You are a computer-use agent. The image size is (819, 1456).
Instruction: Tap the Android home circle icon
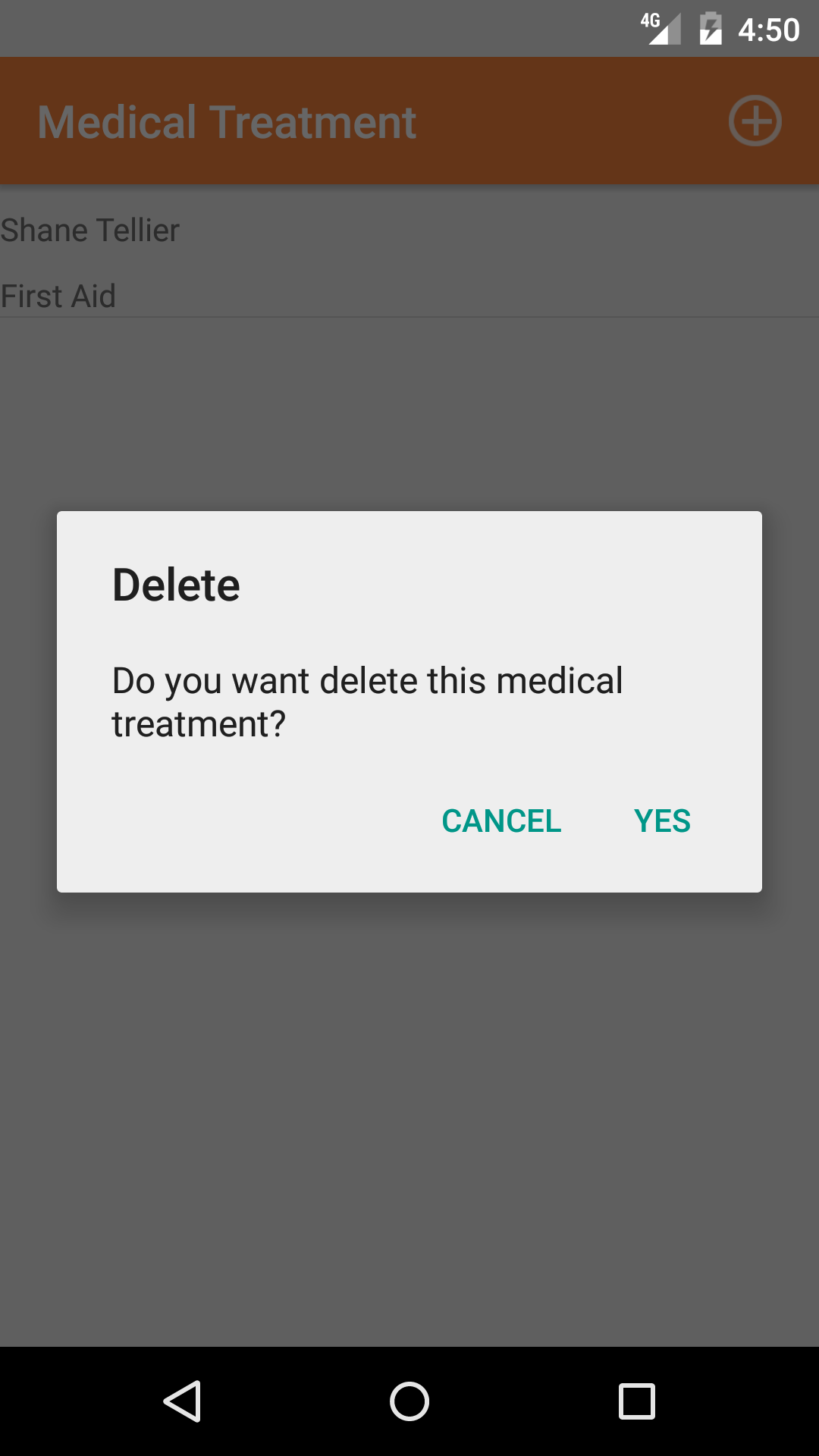[409, 1401]
